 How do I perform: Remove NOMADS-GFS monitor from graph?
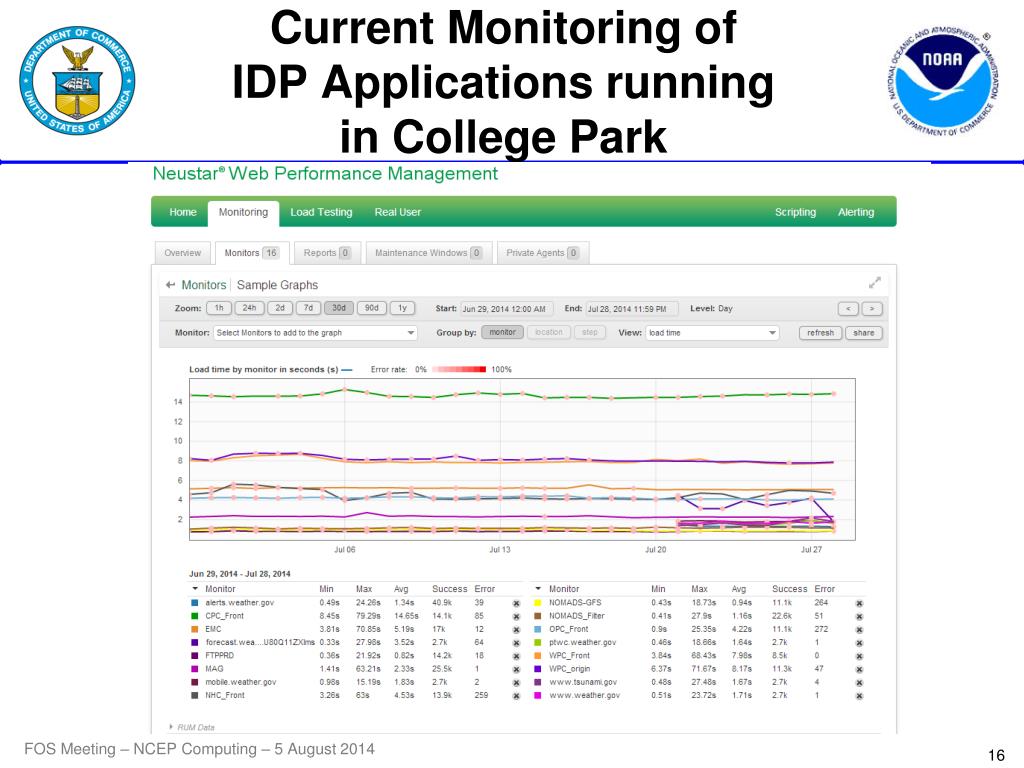click(859, 603)
